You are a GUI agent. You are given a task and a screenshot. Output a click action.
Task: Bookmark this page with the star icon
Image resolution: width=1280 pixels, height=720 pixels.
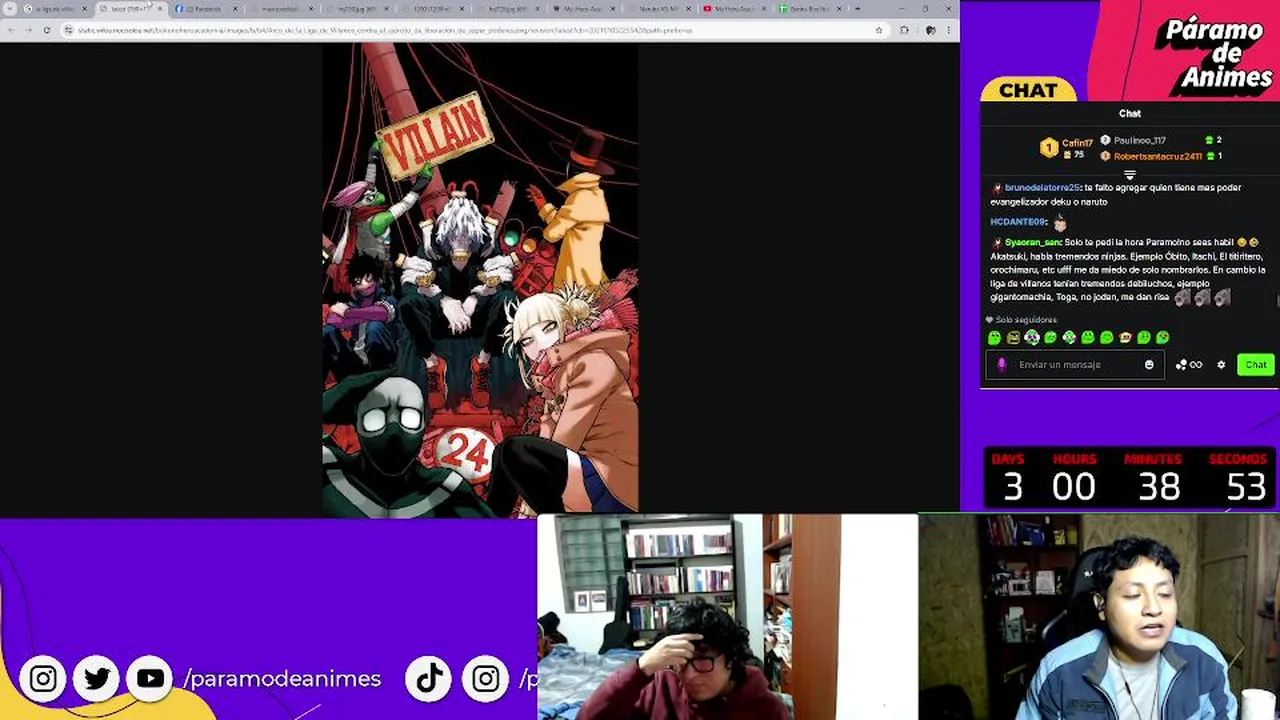click(879, 30)
